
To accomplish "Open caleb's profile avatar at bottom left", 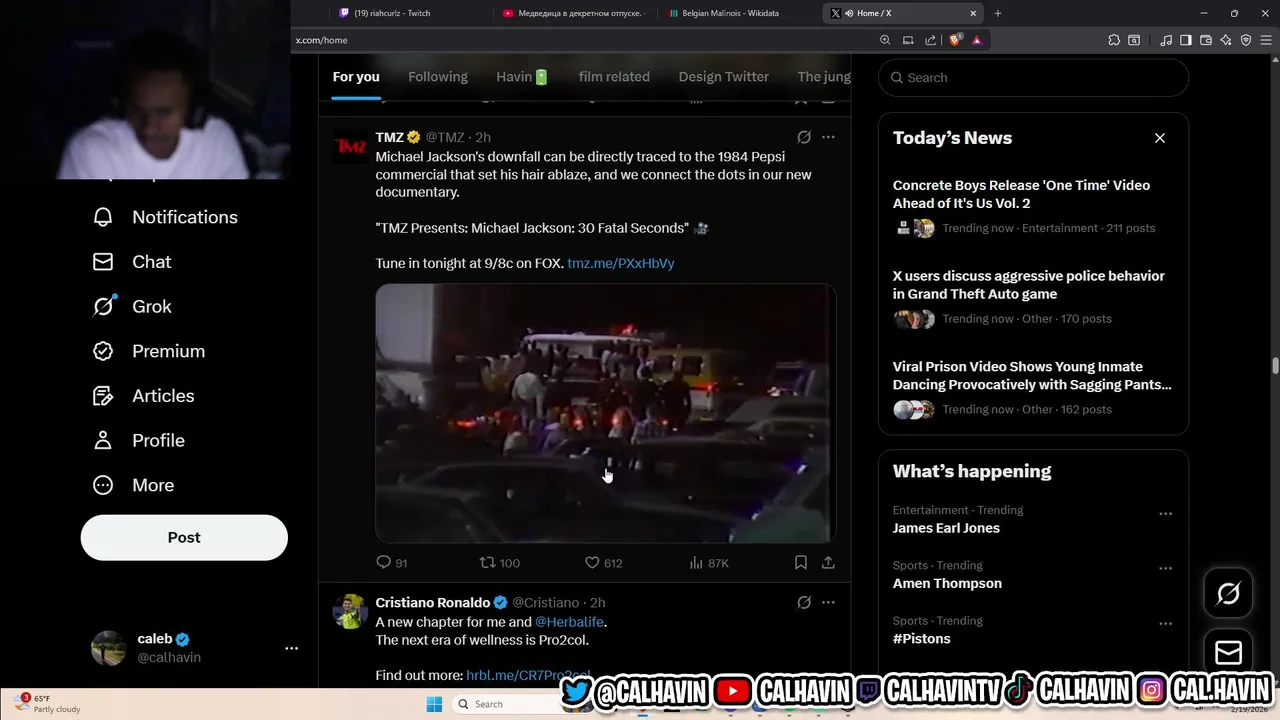I will (x=108, y=648).
